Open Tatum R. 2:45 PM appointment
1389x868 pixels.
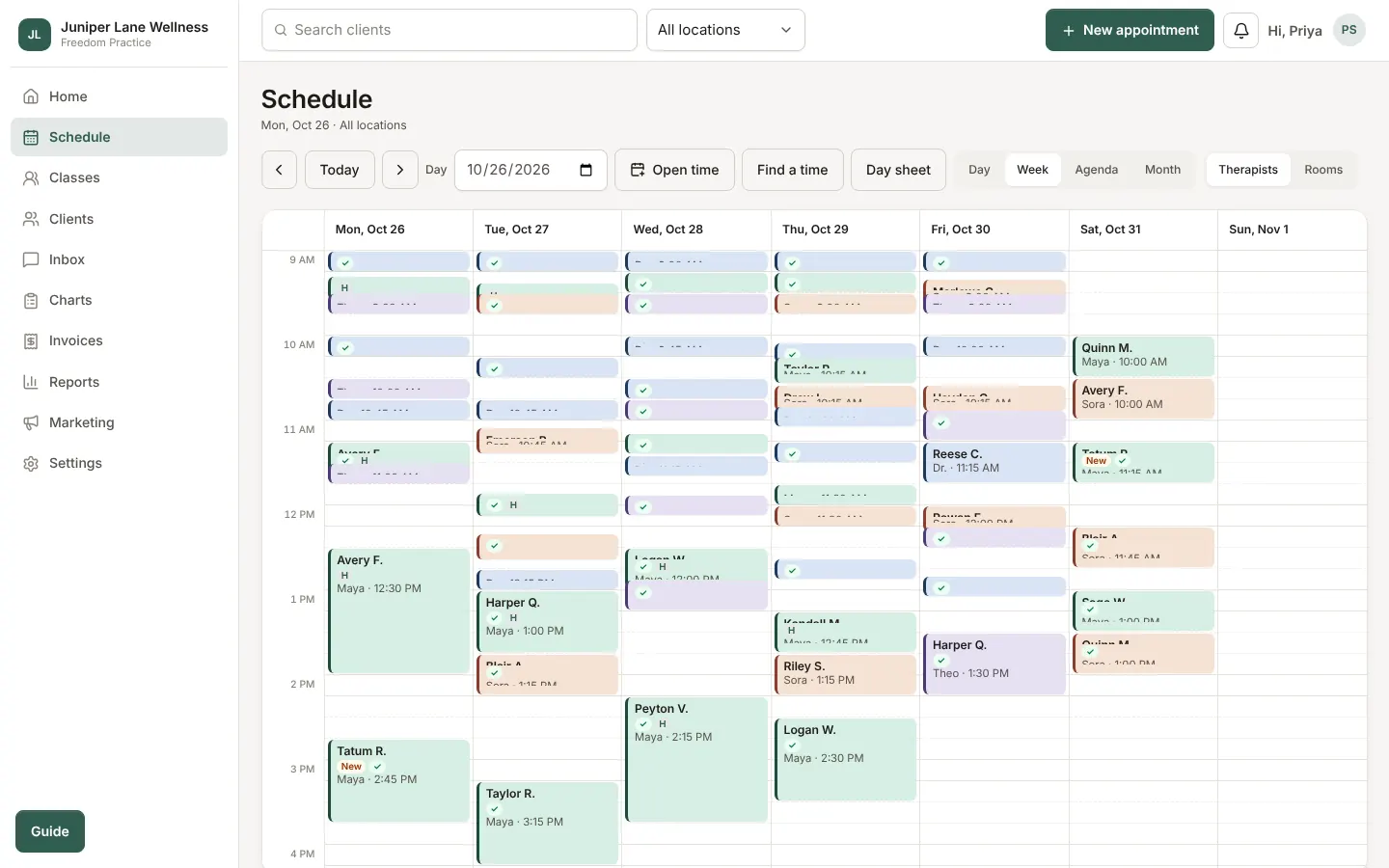click(398, 780)
